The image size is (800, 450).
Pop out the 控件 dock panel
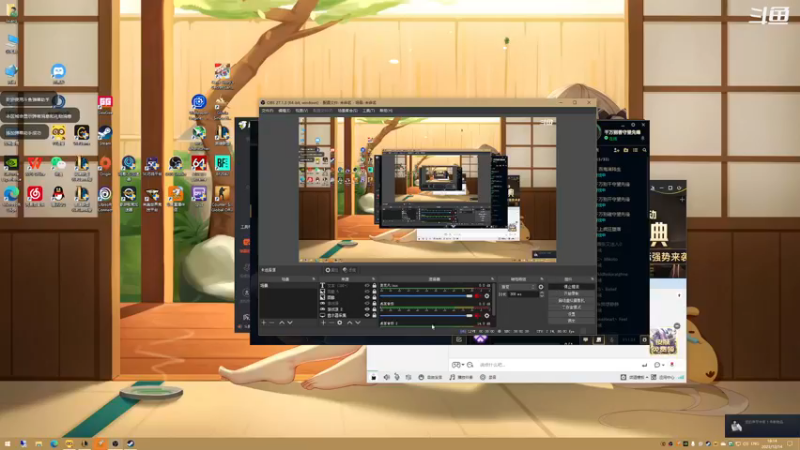pyautogui.click(x=592, y=279)
